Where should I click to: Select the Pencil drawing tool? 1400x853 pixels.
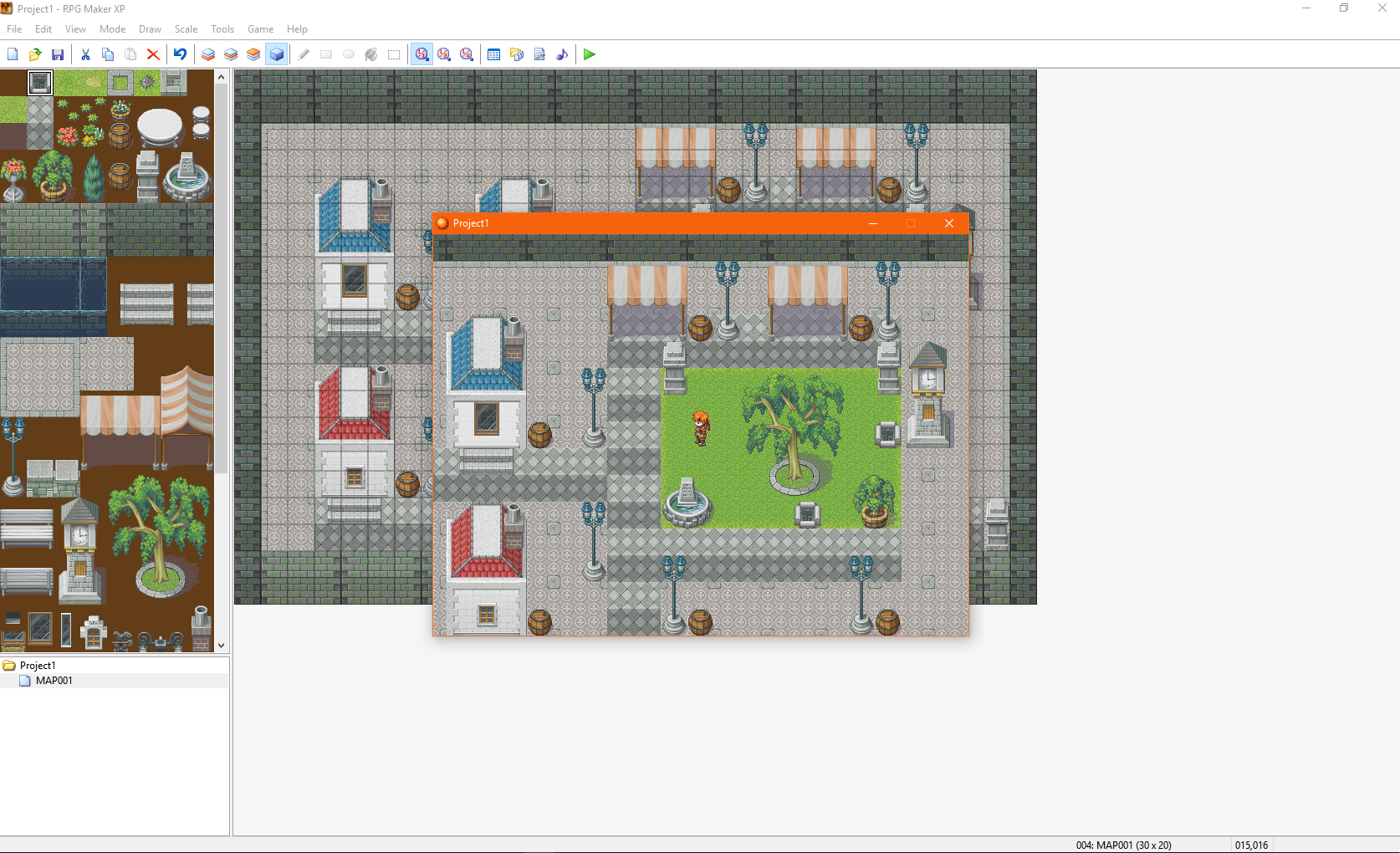[303, 54]
